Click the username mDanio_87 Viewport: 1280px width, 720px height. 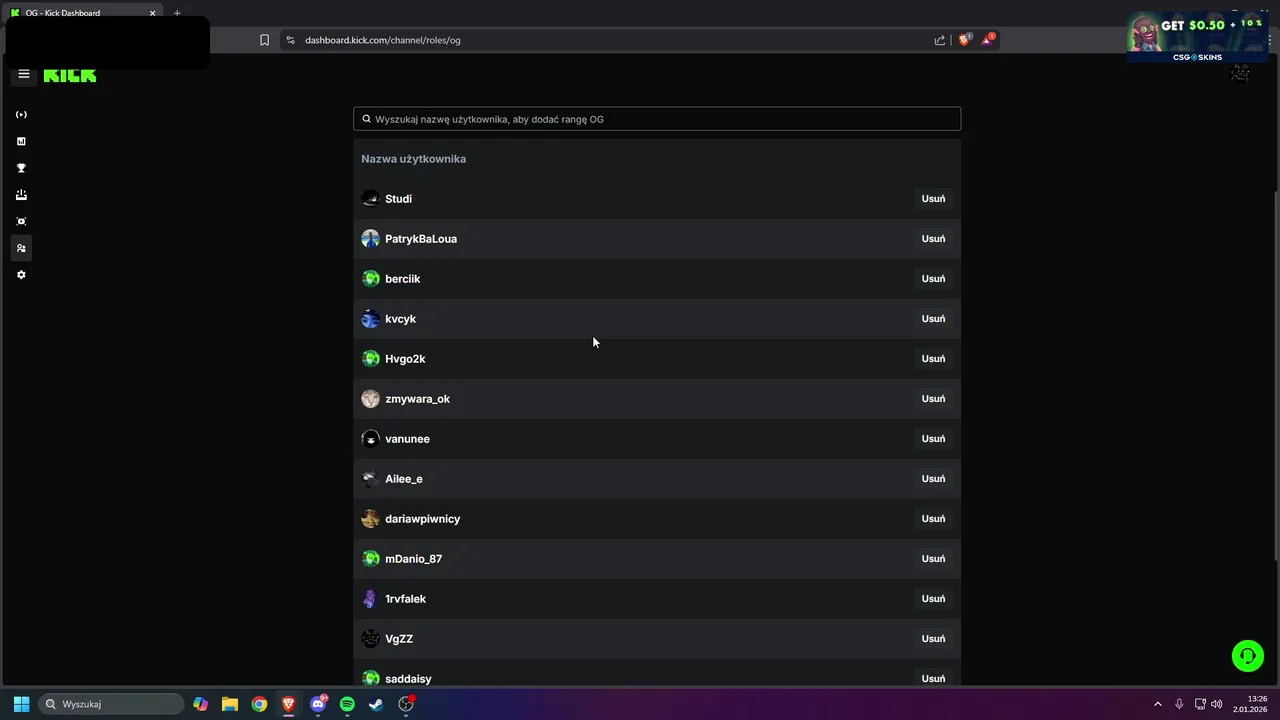click(x=413, y=559)
